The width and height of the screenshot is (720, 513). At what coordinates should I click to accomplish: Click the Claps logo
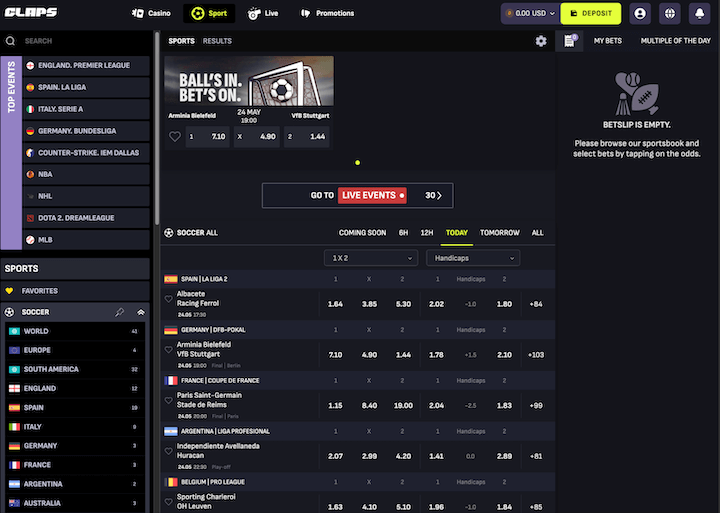tap(31, 13)
